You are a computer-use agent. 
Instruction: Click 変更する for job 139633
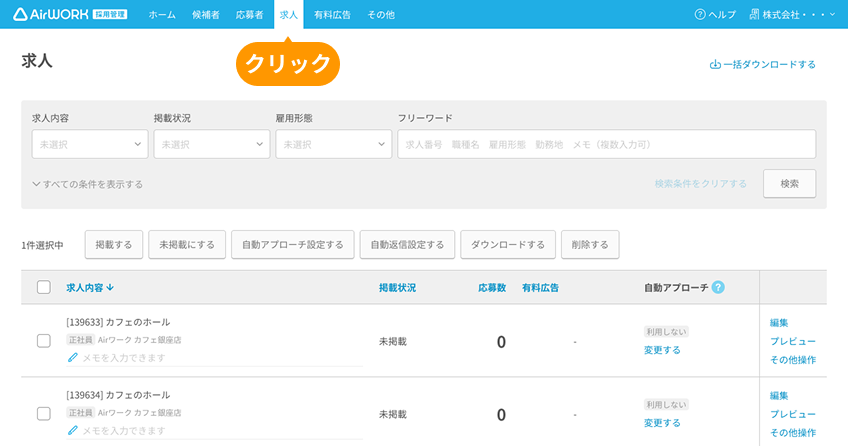pyautogui.click(x=662, y=350)
